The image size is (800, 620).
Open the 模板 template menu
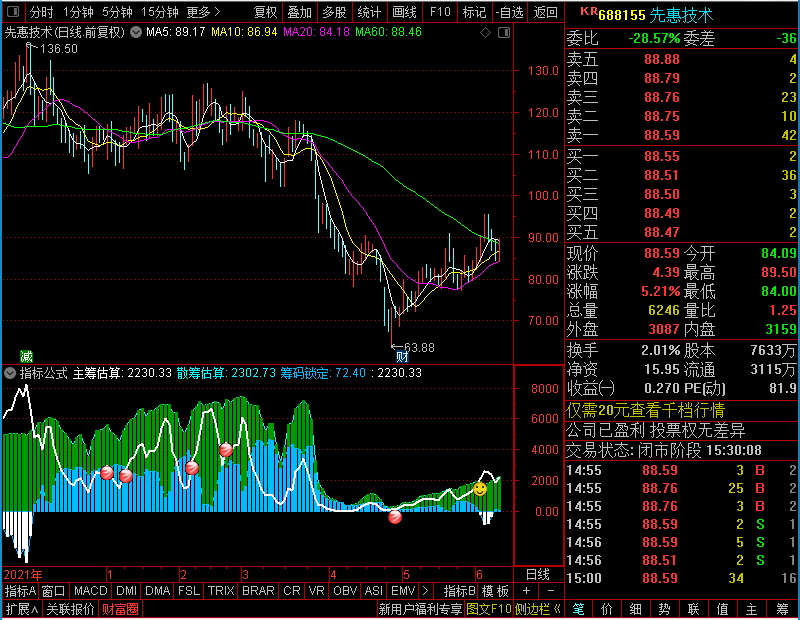(495, 591)
